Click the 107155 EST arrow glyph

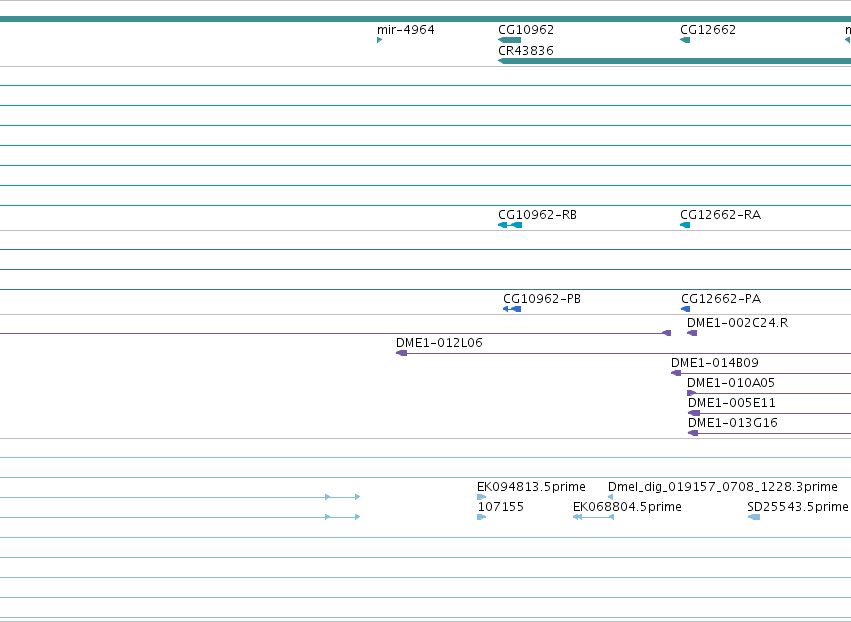click(481, 517)
